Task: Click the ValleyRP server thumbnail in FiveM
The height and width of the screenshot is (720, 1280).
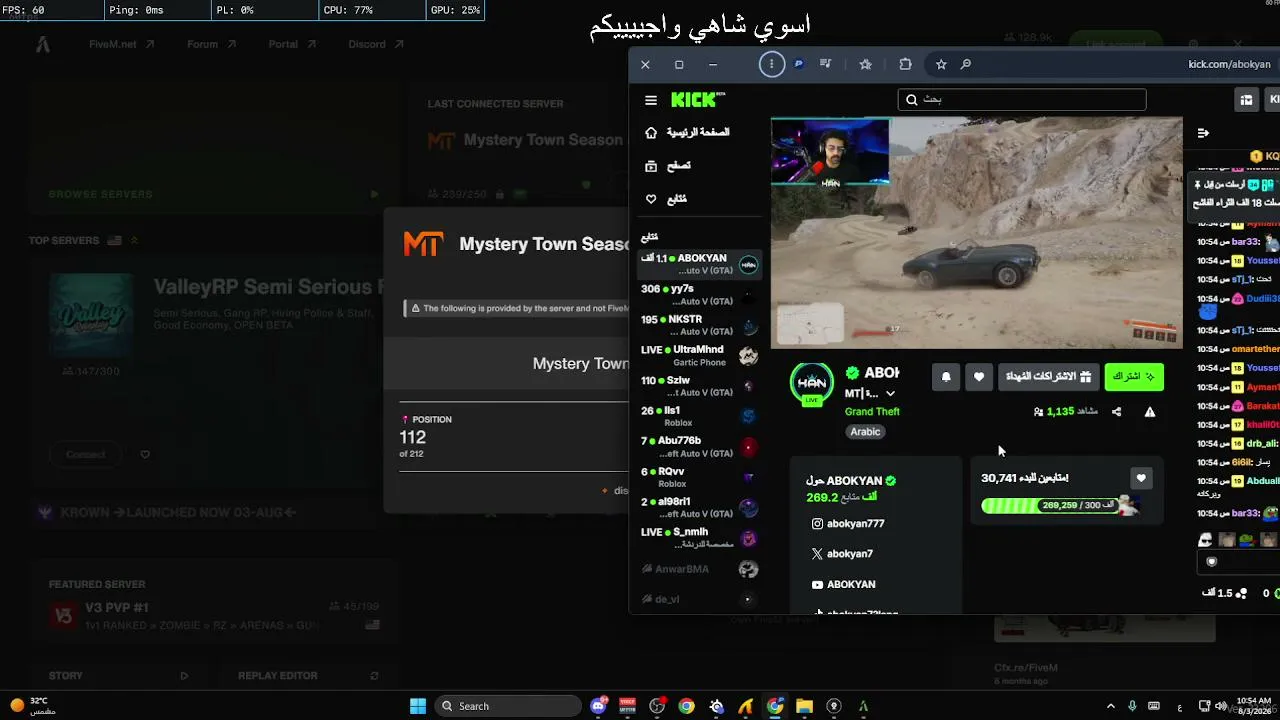Action: pyautogui.click(x=91, y=316)
